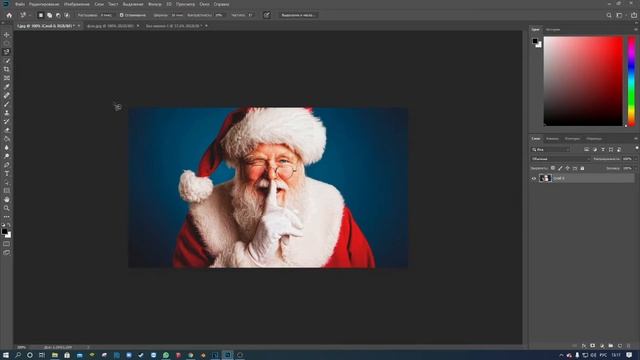Select the History Brush tool
Screen dimensions: 640x360
(7, 121)
